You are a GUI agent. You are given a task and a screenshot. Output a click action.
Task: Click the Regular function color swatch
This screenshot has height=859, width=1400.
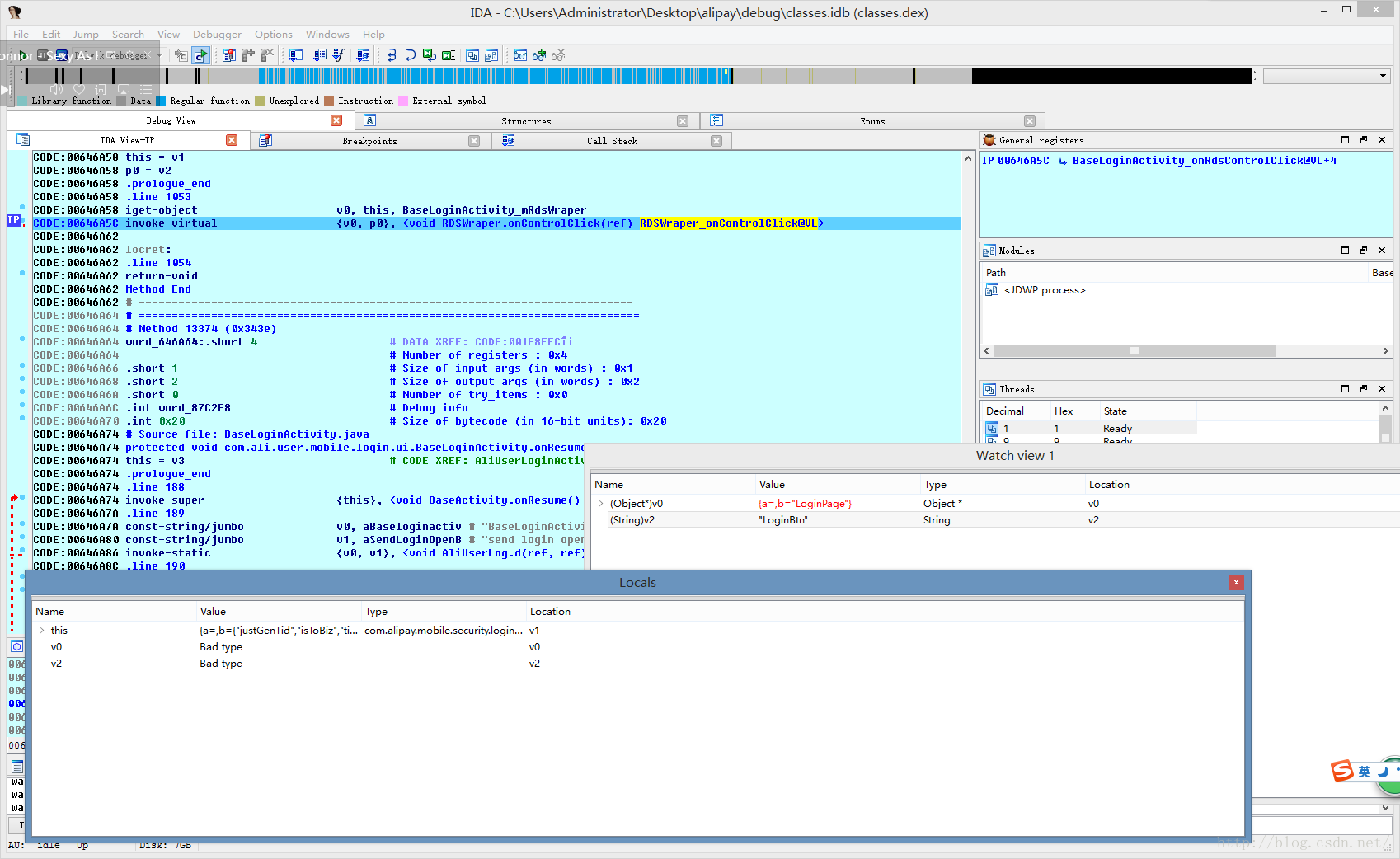tap(162, 101)
